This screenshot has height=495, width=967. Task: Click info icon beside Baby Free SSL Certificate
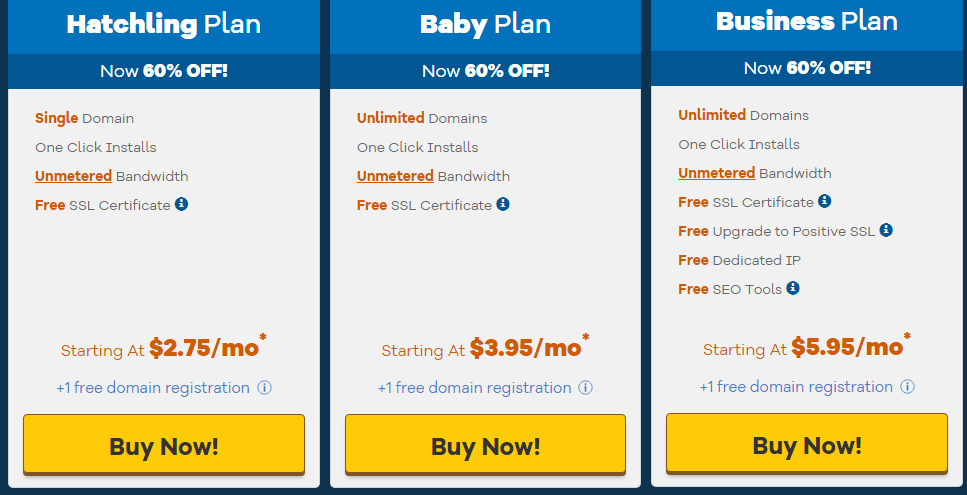pyautogui.click(x=503, y=204)
